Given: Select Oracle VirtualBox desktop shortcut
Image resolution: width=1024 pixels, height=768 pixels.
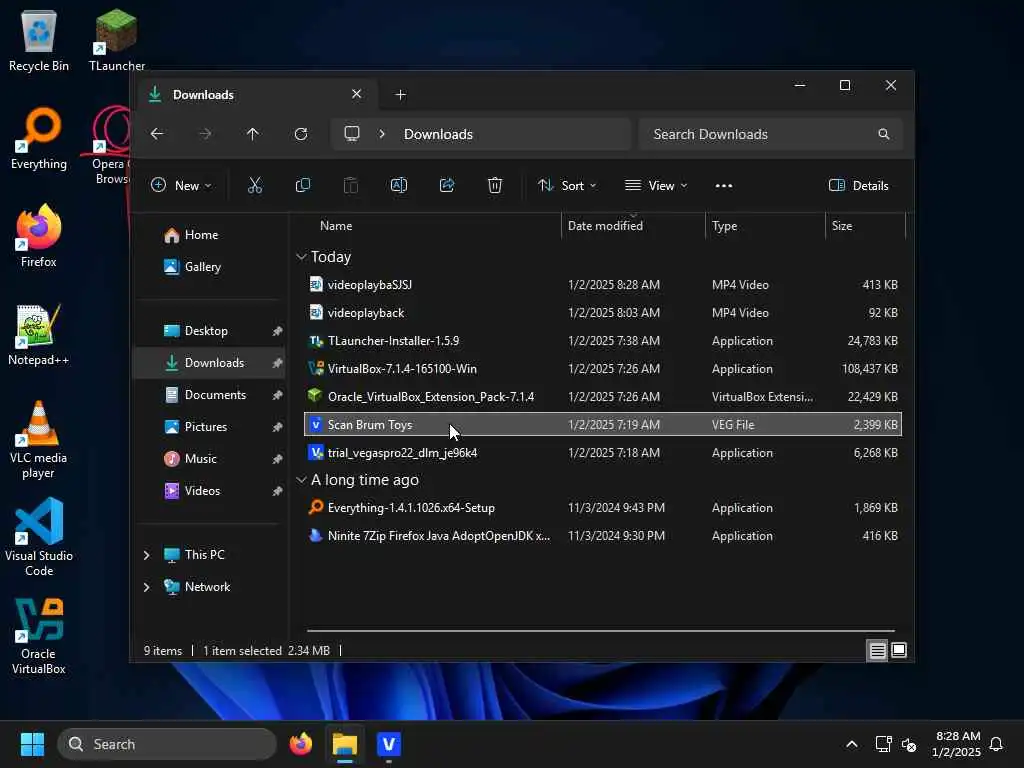Looking at the screenshot, I should click(x=39, y=636).
